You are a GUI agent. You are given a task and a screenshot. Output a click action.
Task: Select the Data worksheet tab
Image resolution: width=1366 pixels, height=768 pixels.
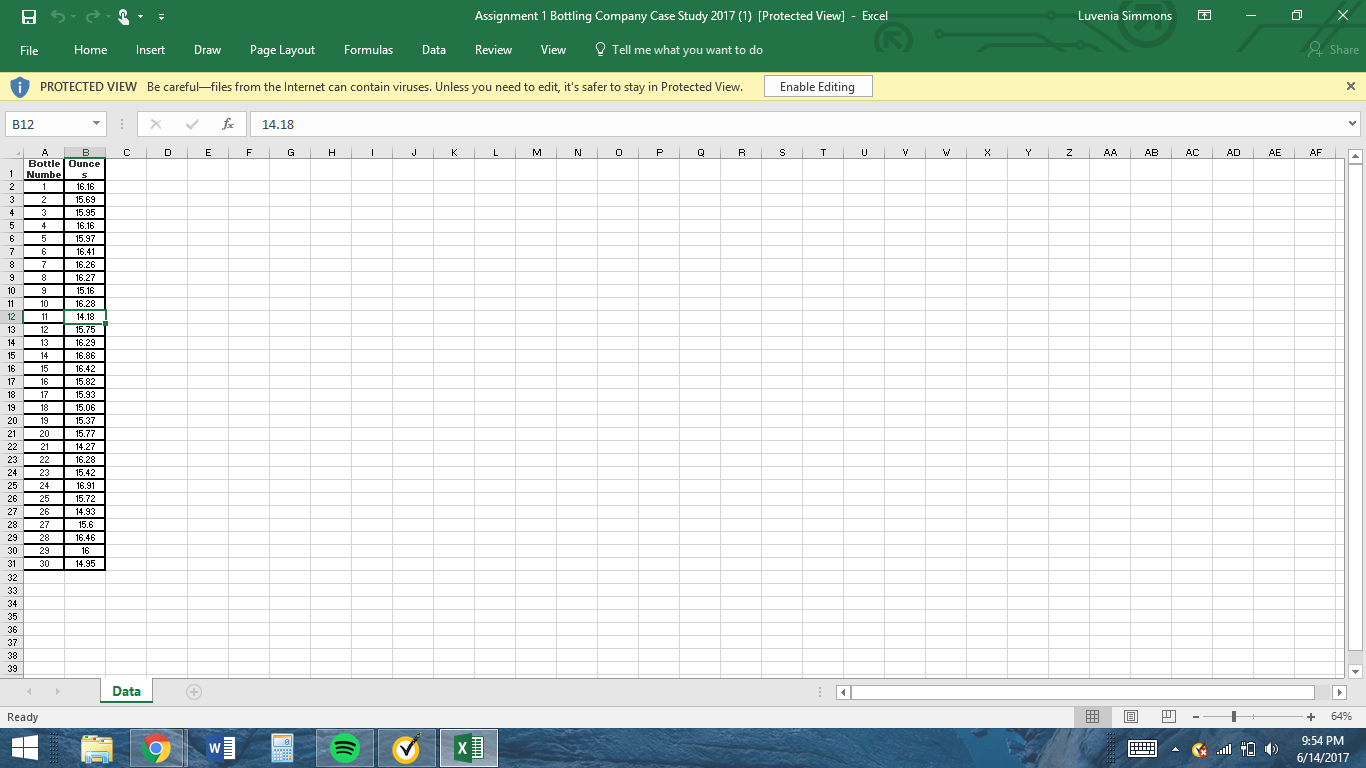[x=126, y=692]
